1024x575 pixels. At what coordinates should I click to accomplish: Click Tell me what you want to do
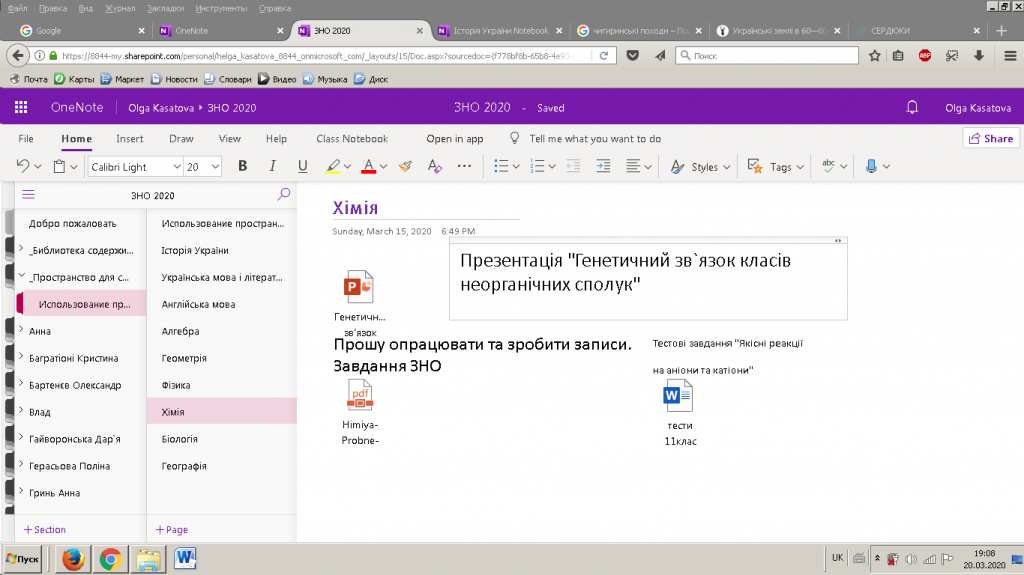coord(595,139)
